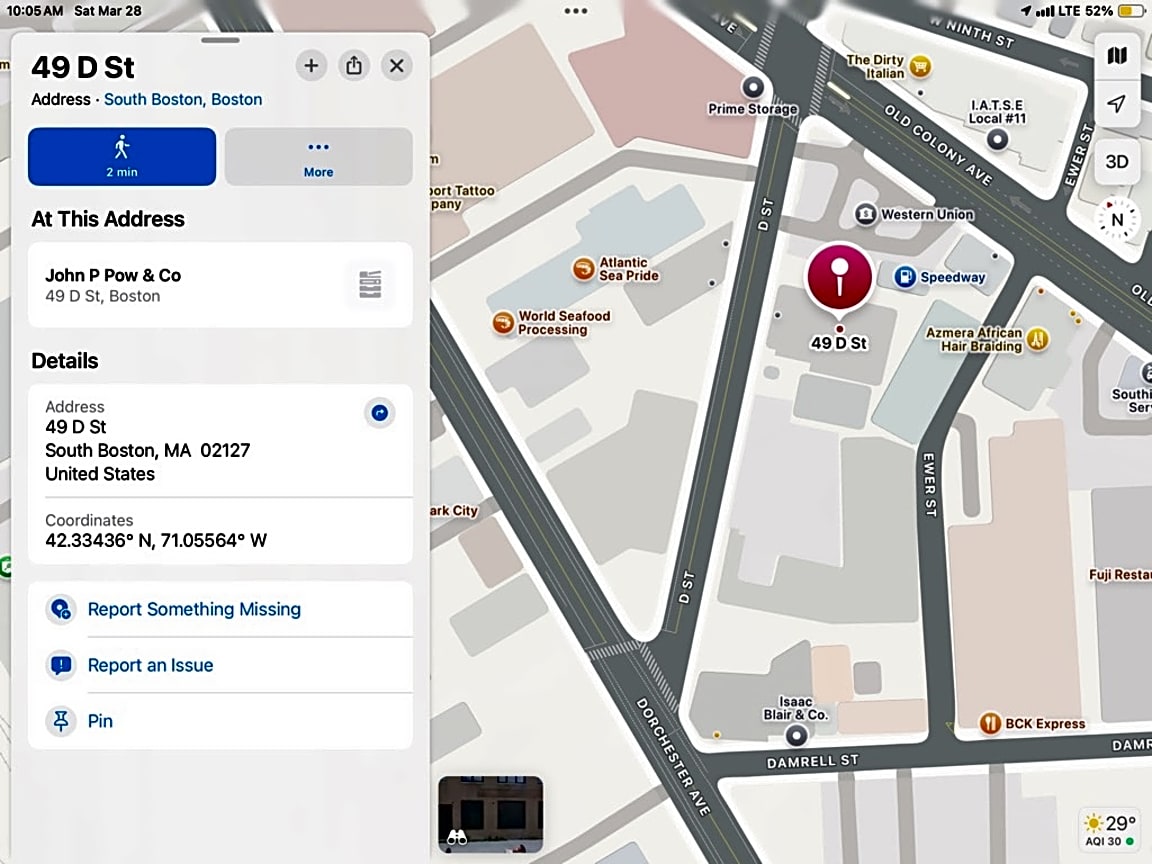Tap the red 49 D St map pin

click(x=839, y=276)
